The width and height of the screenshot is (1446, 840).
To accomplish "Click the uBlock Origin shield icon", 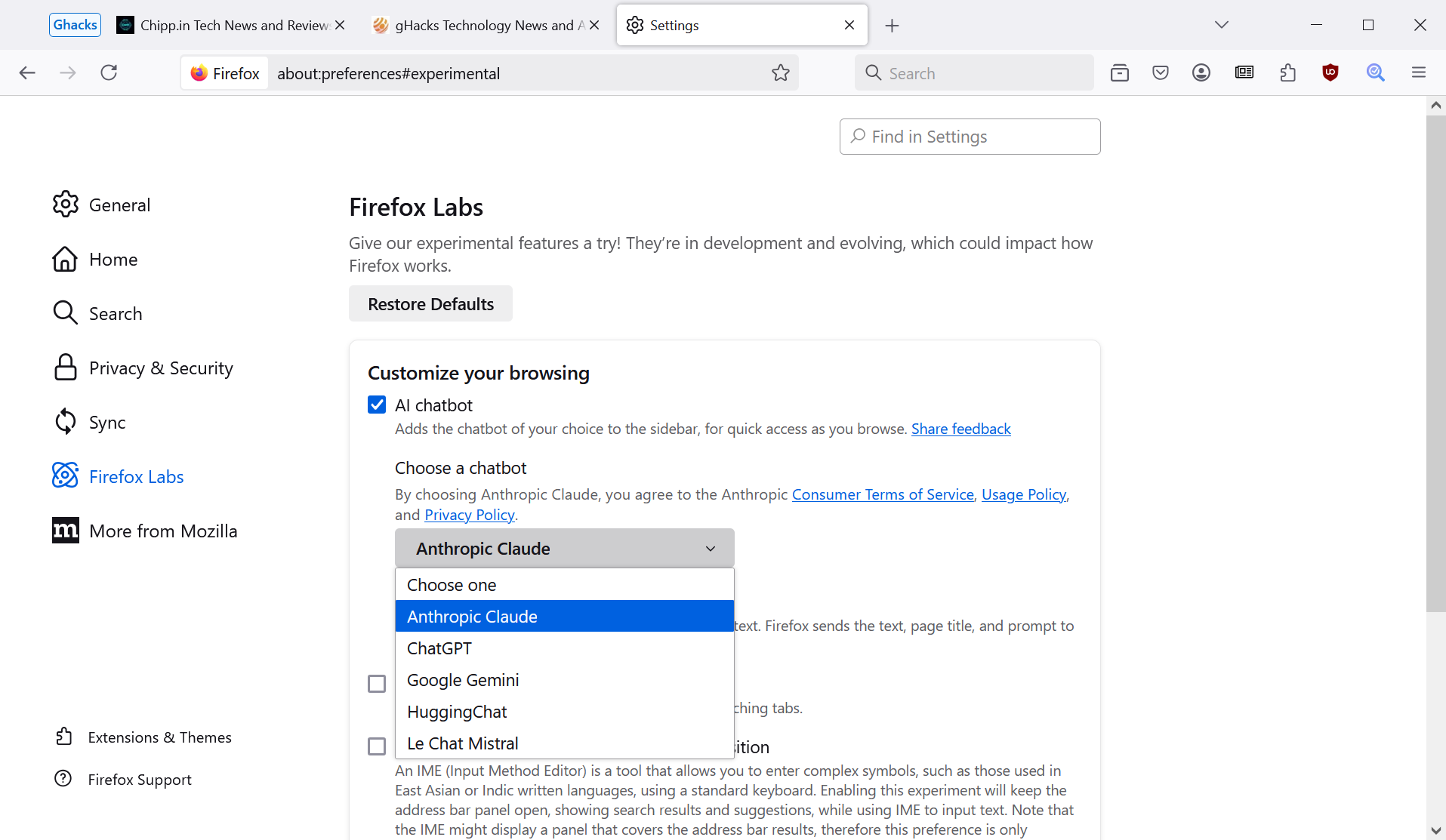I will coord(1330,72).
